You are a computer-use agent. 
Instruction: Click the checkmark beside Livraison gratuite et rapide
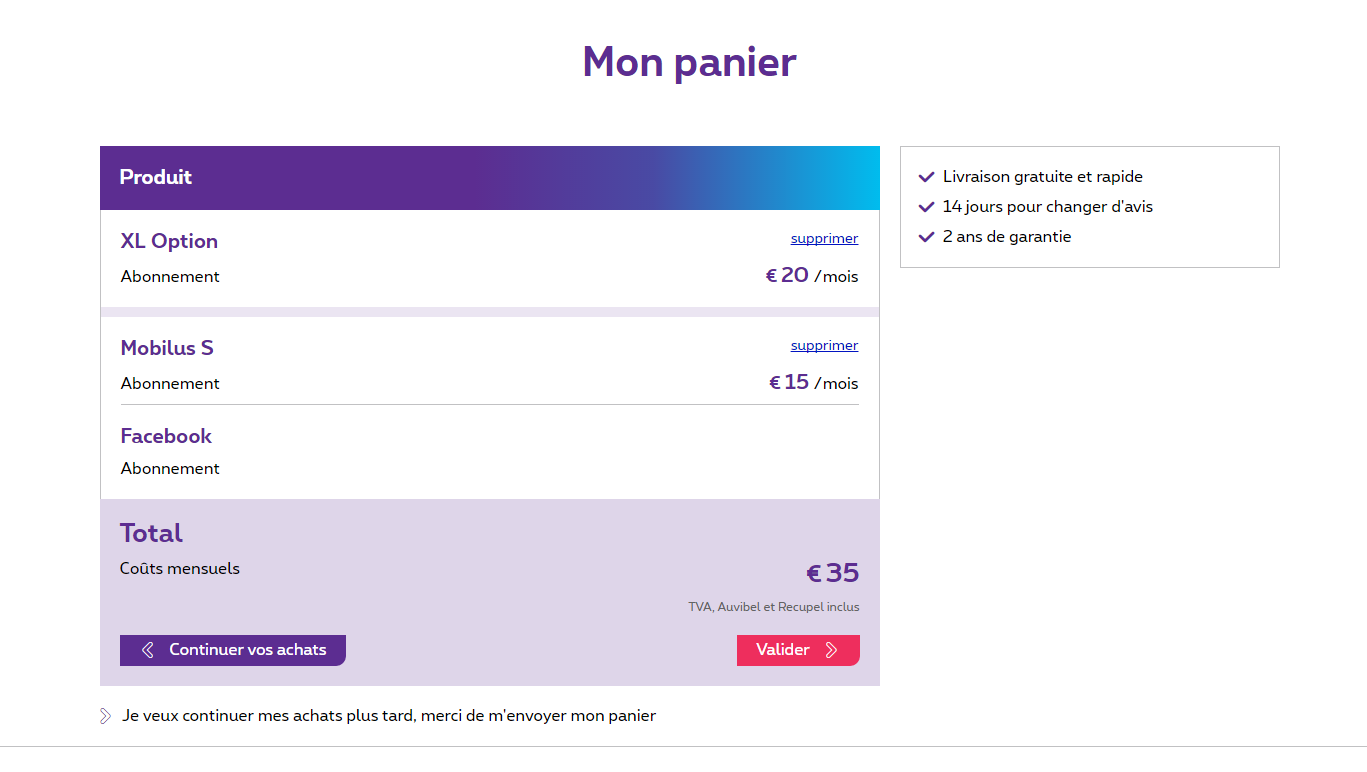926,177
